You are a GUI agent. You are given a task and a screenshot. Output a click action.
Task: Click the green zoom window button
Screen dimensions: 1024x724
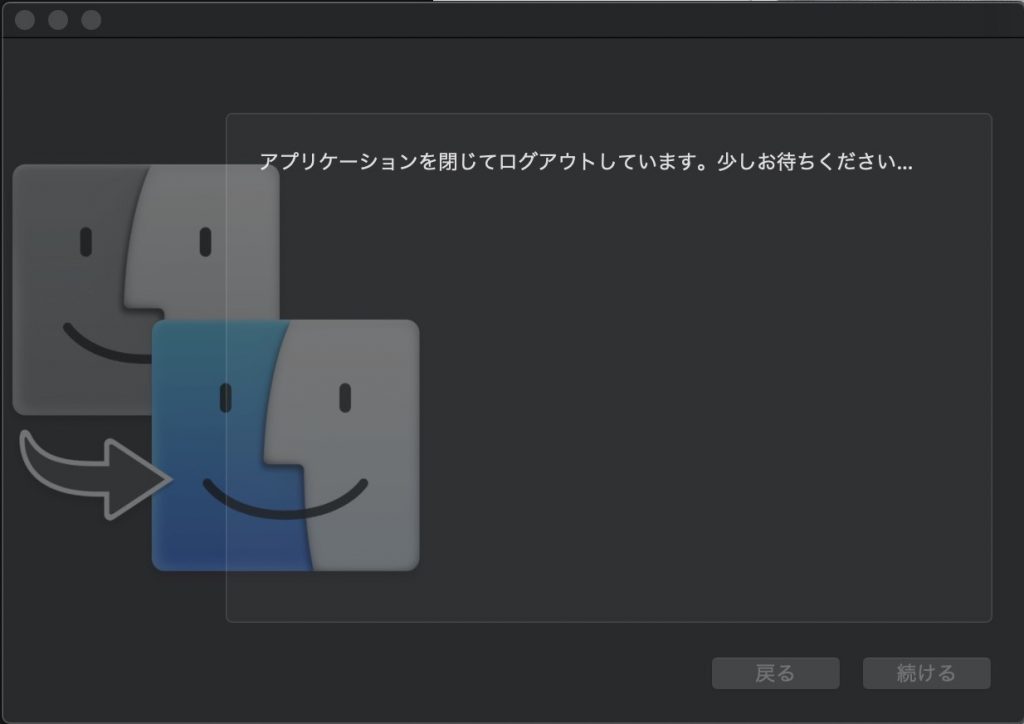(x=91, y=20)
